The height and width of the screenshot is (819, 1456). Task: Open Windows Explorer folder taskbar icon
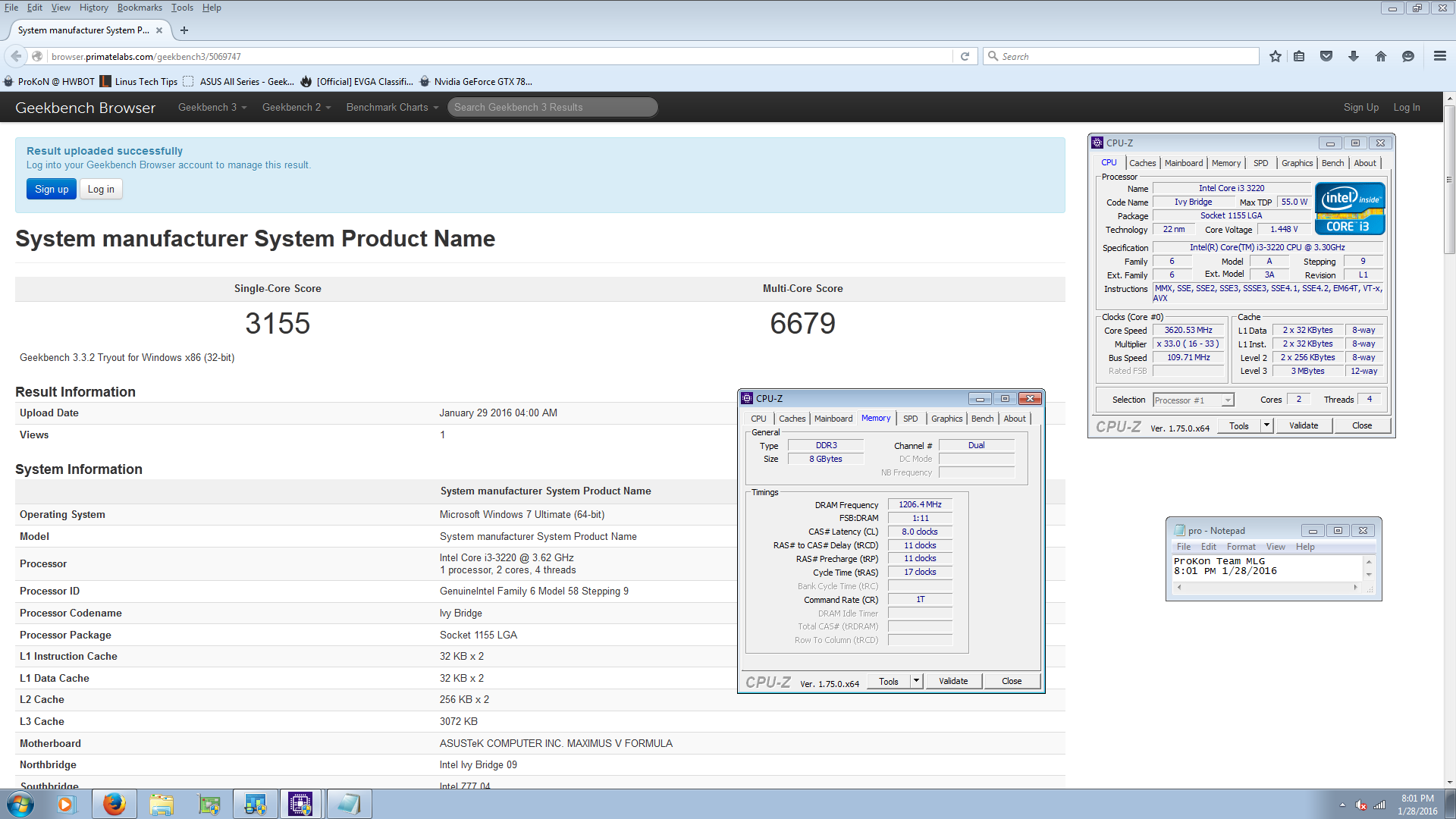click(x=162, y=804)
